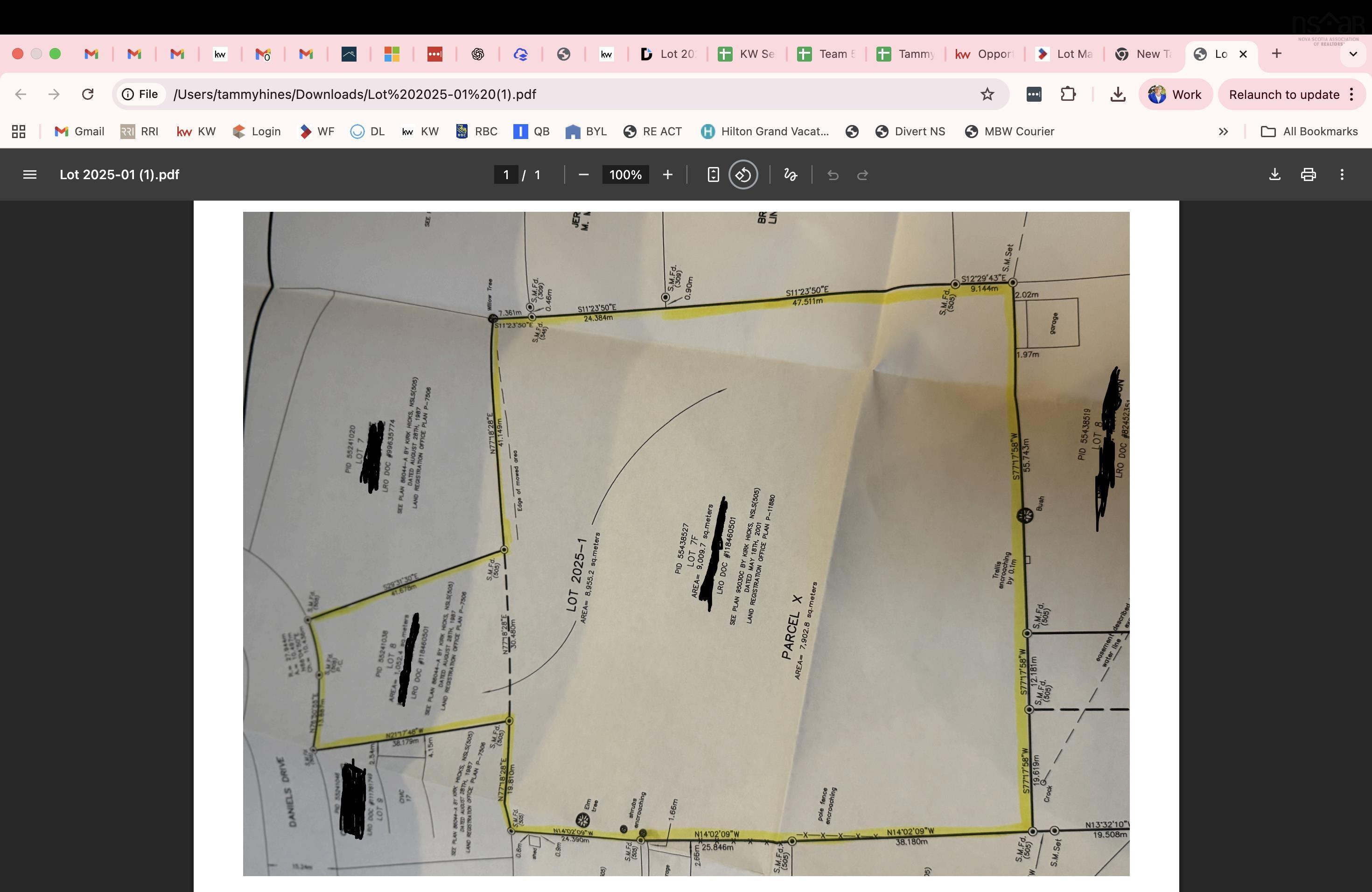
Task: Open Chrome's downloads via the toolbar download icon
Action: (x=1117, y=94)
